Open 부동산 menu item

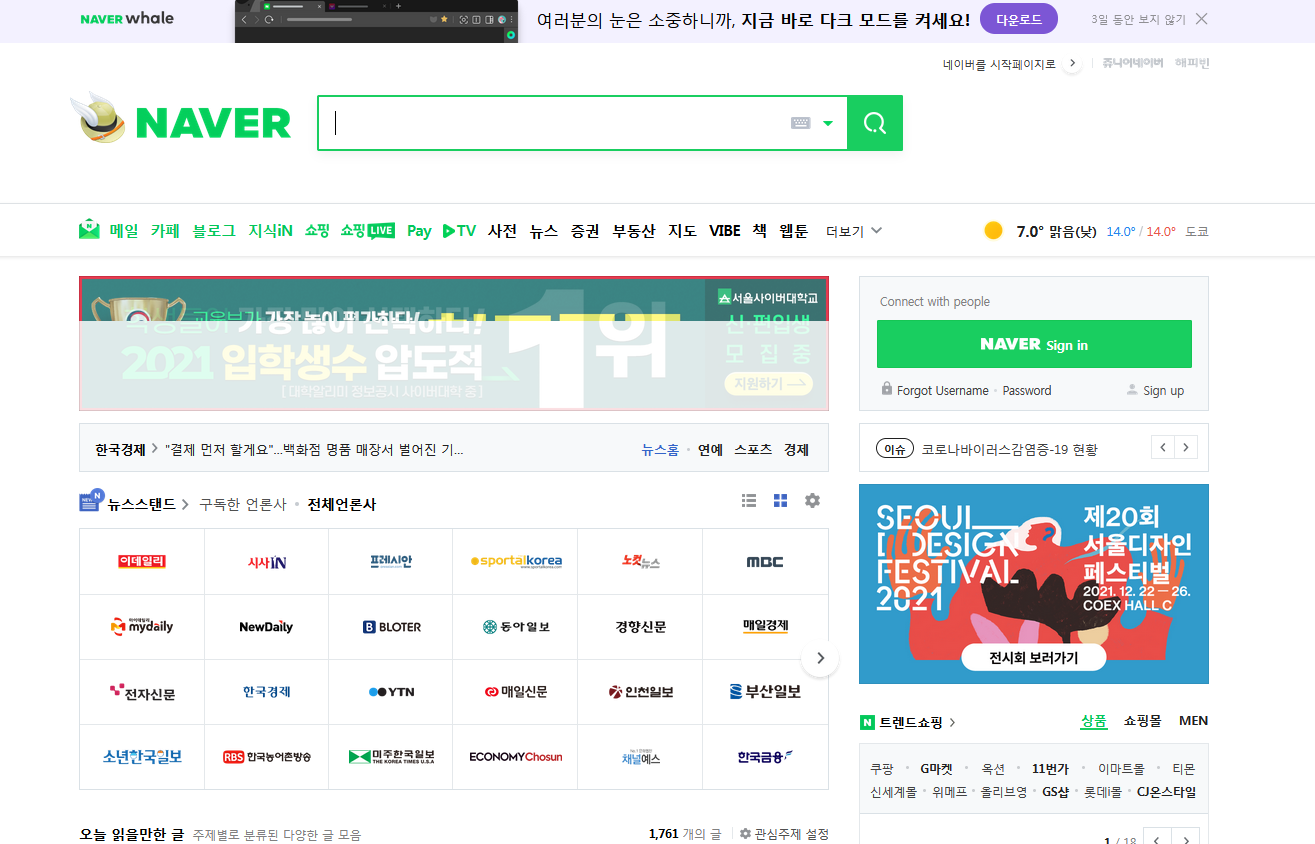tap(634, 231)
